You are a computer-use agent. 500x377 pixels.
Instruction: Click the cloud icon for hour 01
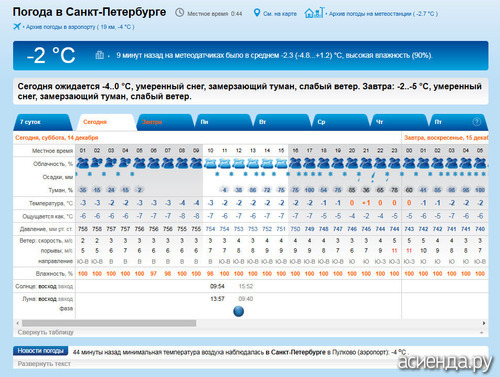click(83, 163)
